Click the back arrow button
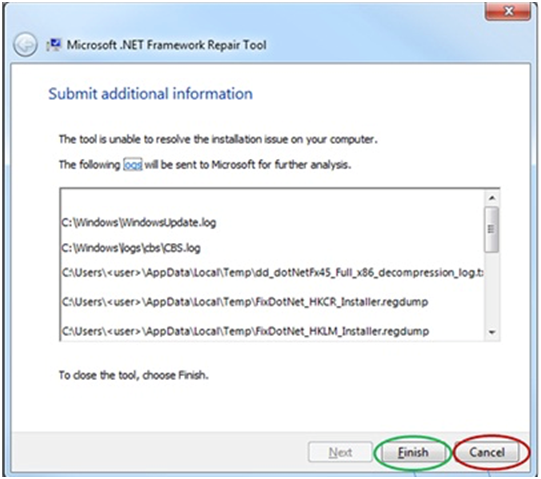Screen dimensions: 541x479 tap(25, 45)
